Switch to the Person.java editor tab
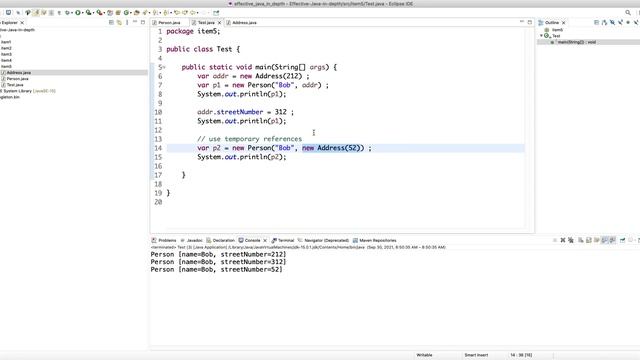This screenshot has width=640, height=360. [169, 22]
